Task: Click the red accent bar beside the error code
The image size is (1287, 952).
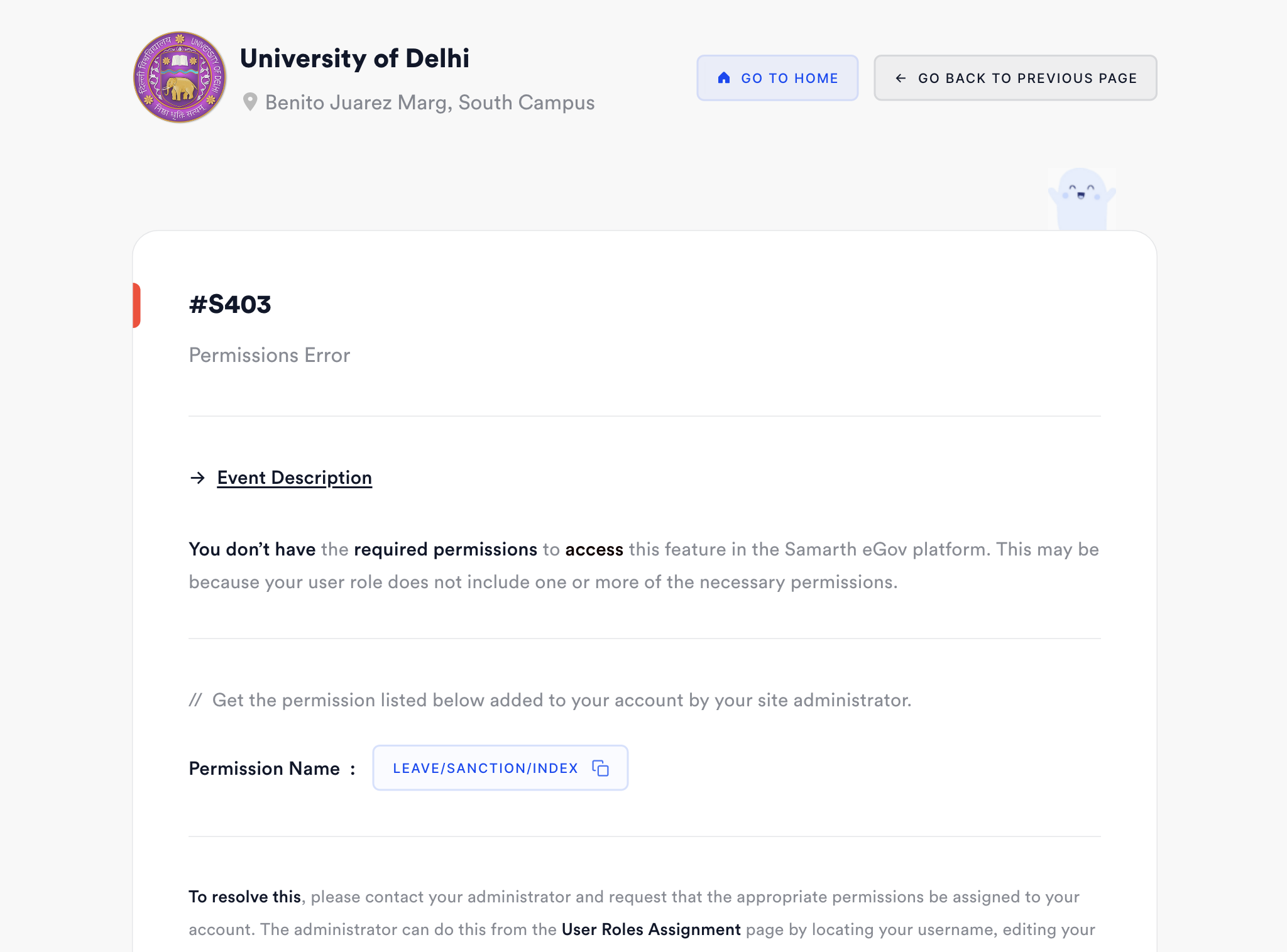Action: 136,305
